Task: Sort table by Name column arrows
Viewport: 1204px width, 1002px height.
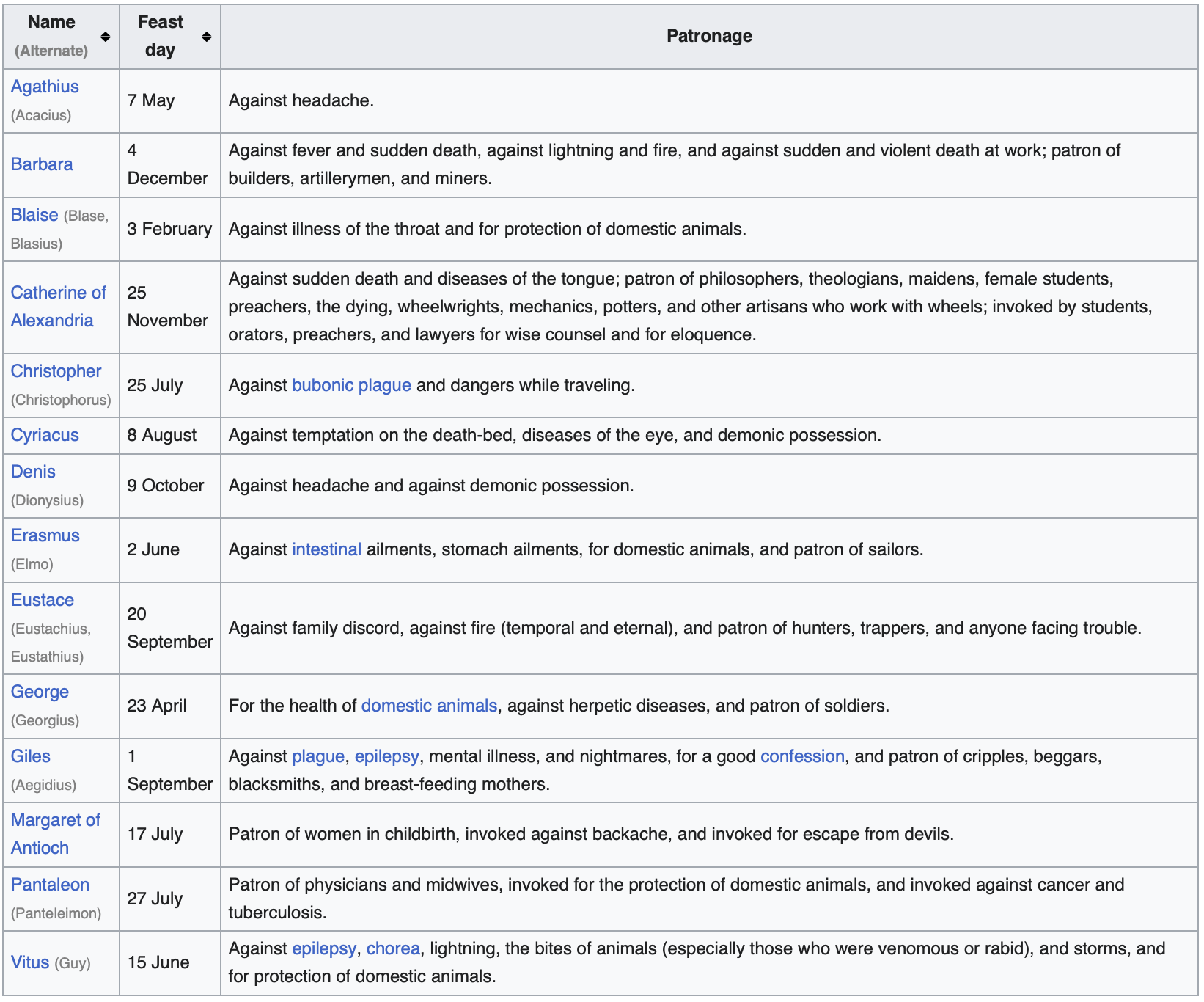Action: coord(106,37)
